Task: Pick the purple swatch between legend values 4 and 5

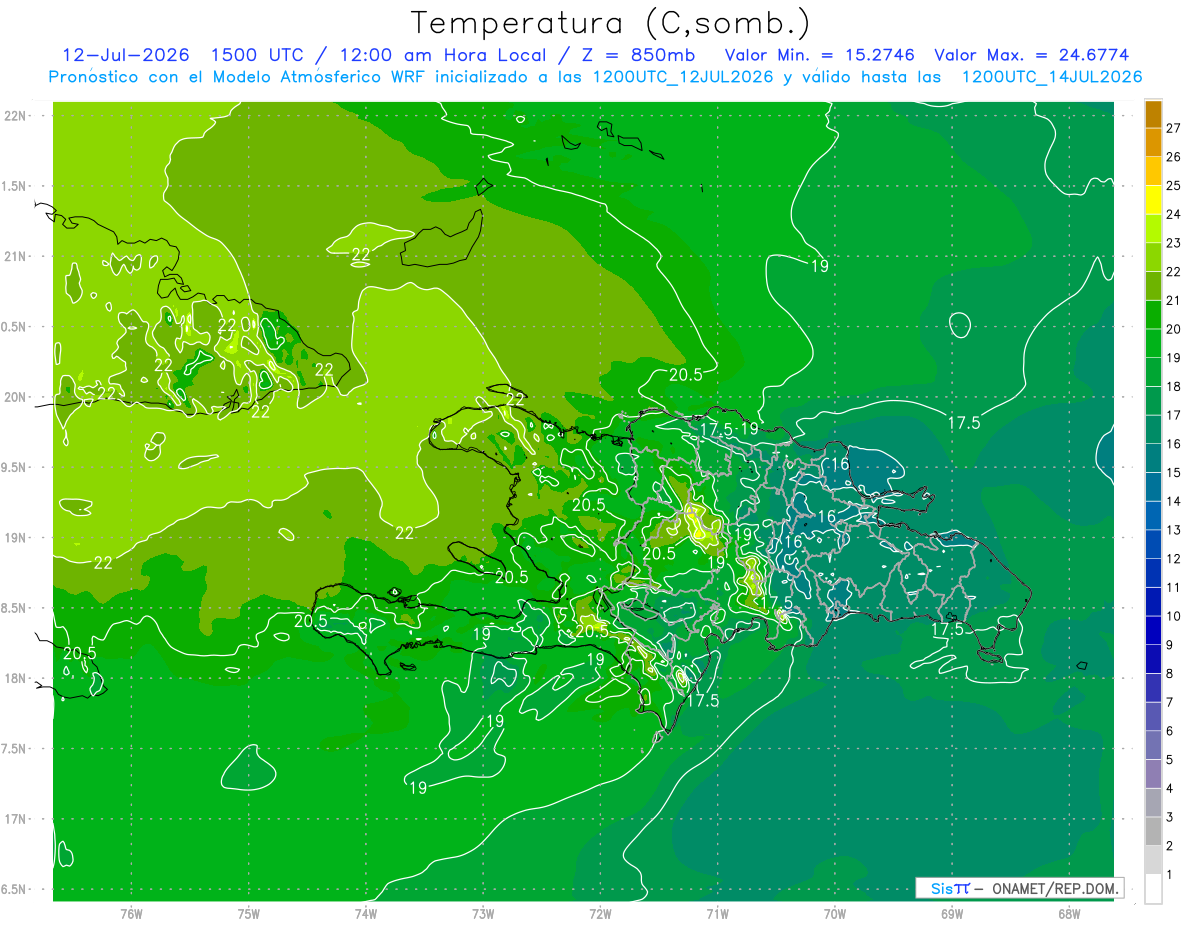Action: coord(1153,775)
